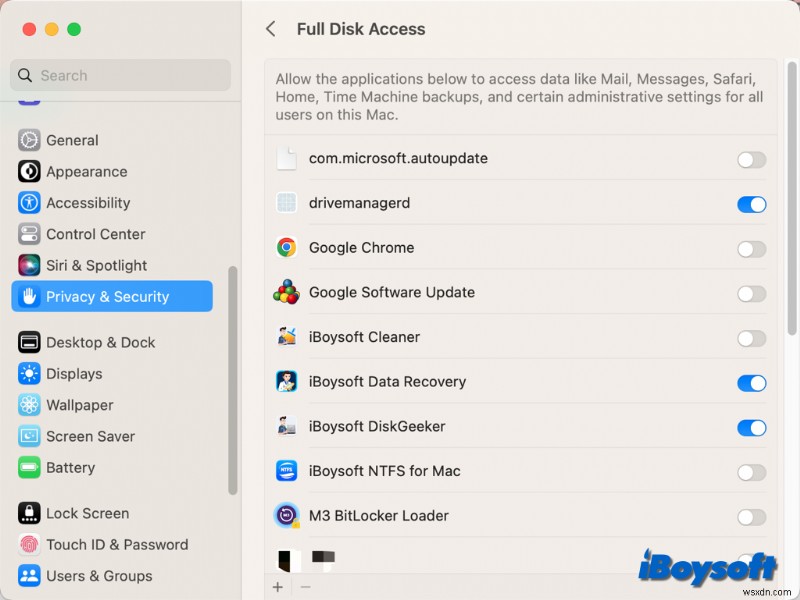This screenshot has width=800, height=600.
Task: Click the com.microsoft.autoupdate name
Action: 398,158
